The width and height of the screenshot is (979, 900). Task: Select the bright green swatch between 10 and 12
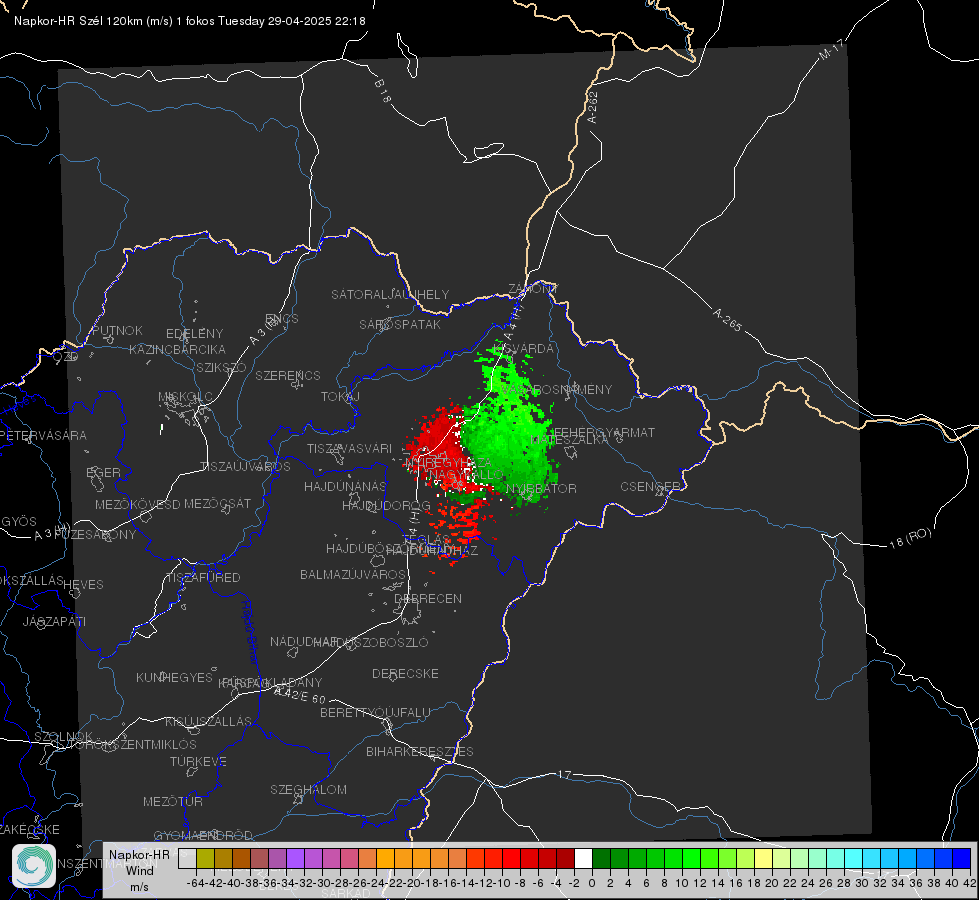[691, 858]
